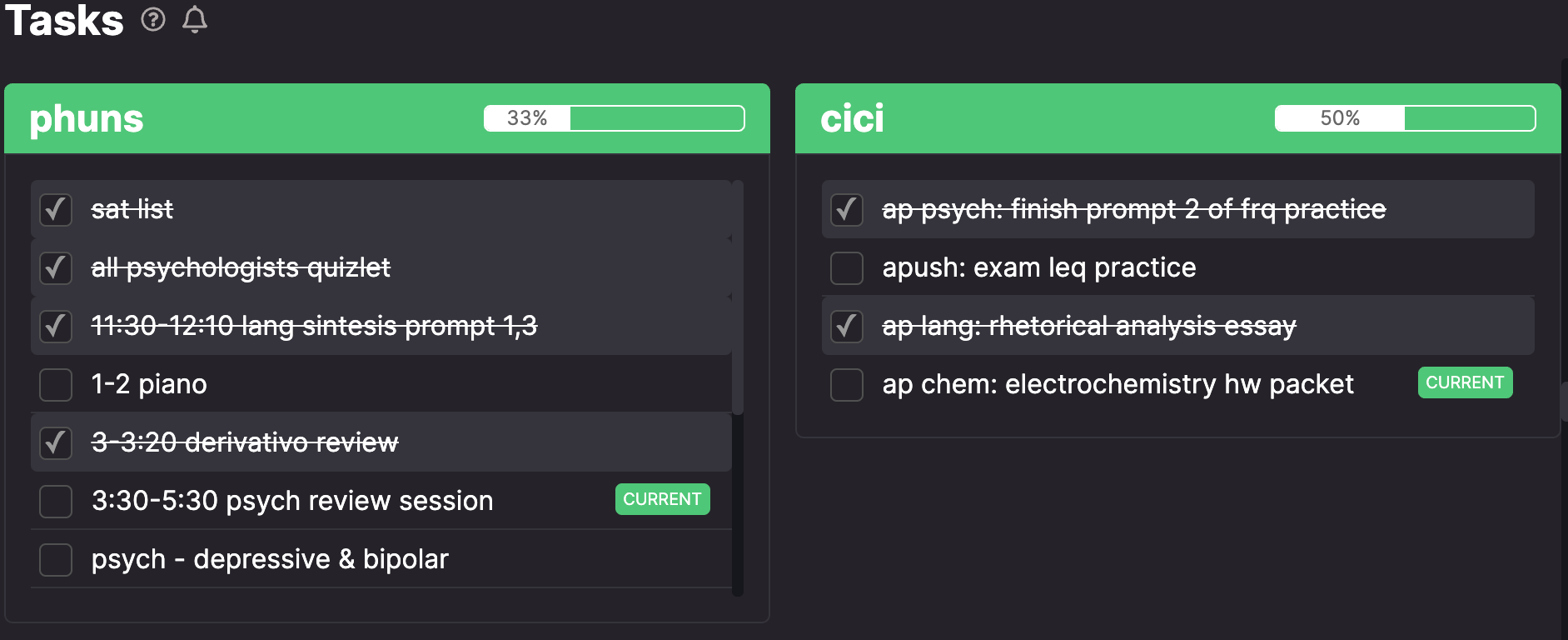This screenshot has width=1568, height=640.
Task: Check the ap chem electrochemistry checkbox
Action: click(847, 384)
